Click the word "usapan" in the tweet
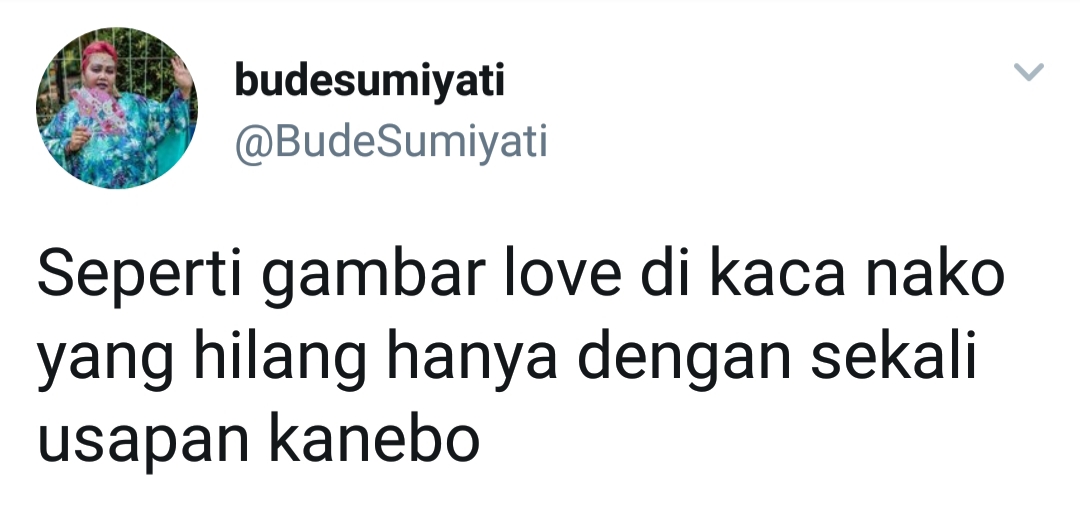Image resolution: width=1080 pixels, height=525 pixels. [x=143, y=442]
